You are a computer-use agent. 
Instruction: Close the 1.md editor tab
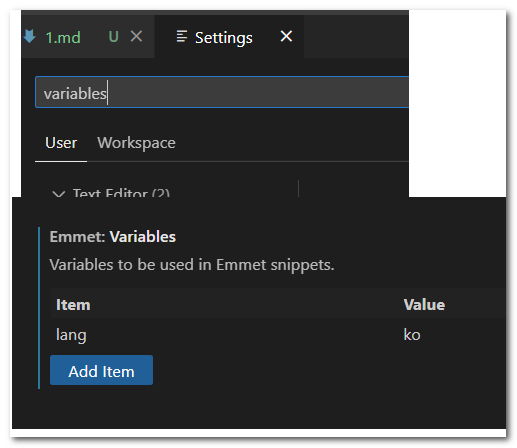tap(136, 36)
